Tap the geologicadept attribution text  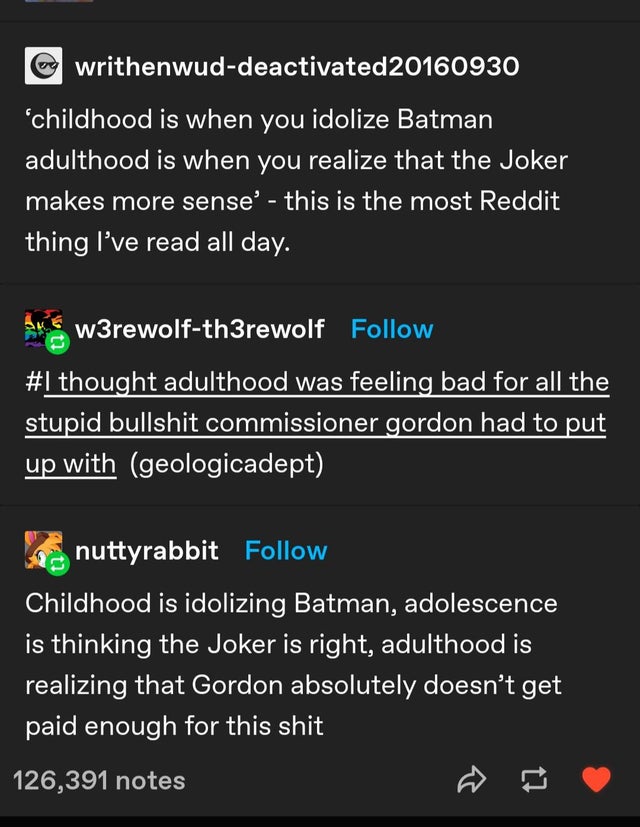226,464
